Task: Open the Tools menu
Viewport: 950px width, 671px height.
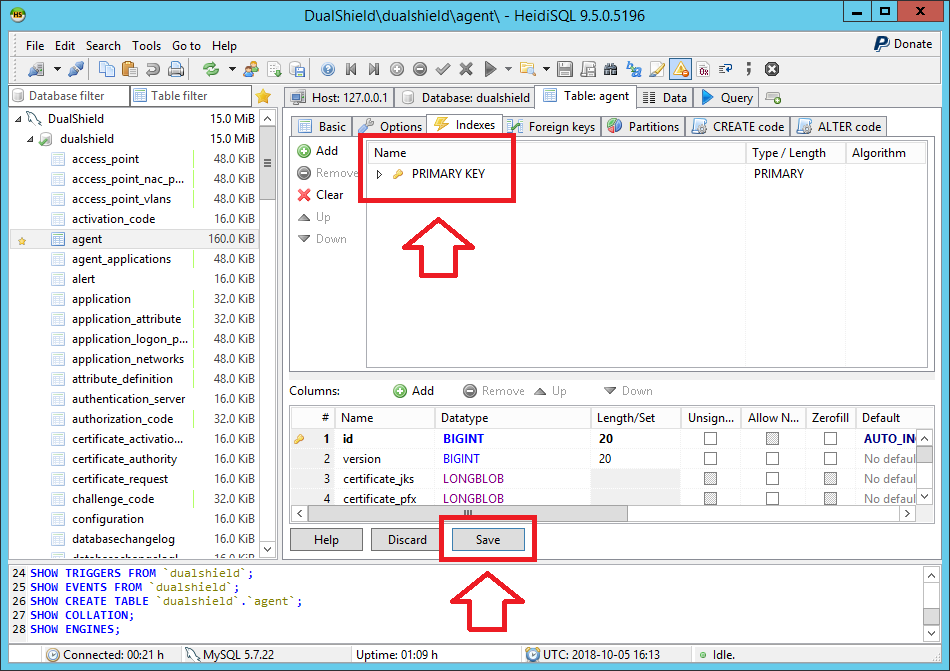Action: click(146, 45)
